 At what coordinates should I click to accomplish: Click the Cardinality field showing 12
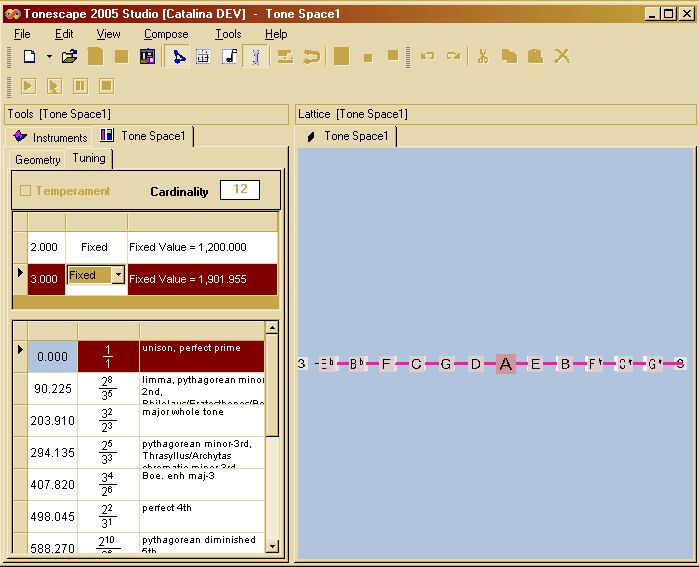[x=240, y=189]
